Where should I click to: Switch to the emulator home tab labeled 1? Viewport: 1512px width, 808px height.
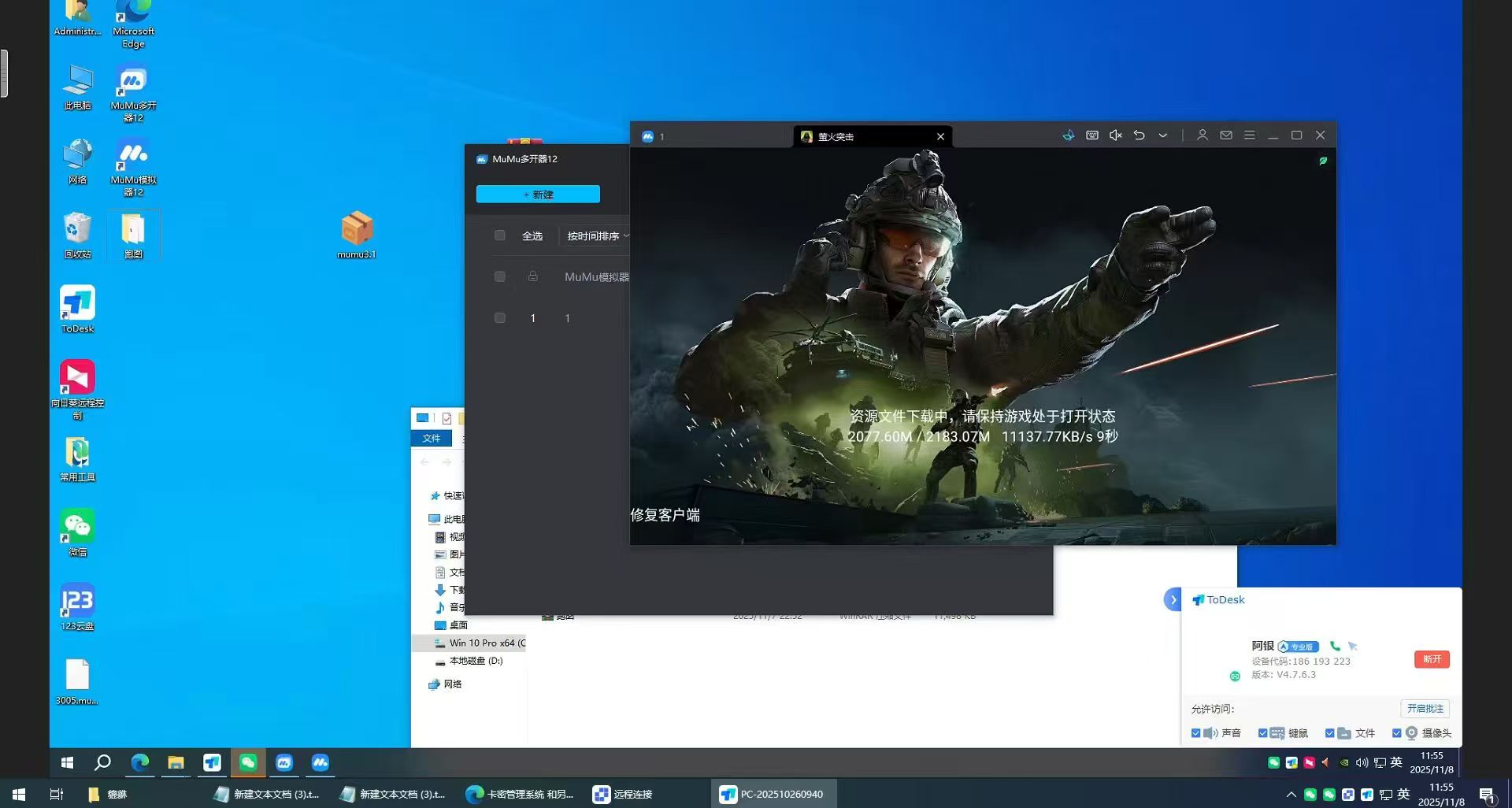(x=655, y=136)
